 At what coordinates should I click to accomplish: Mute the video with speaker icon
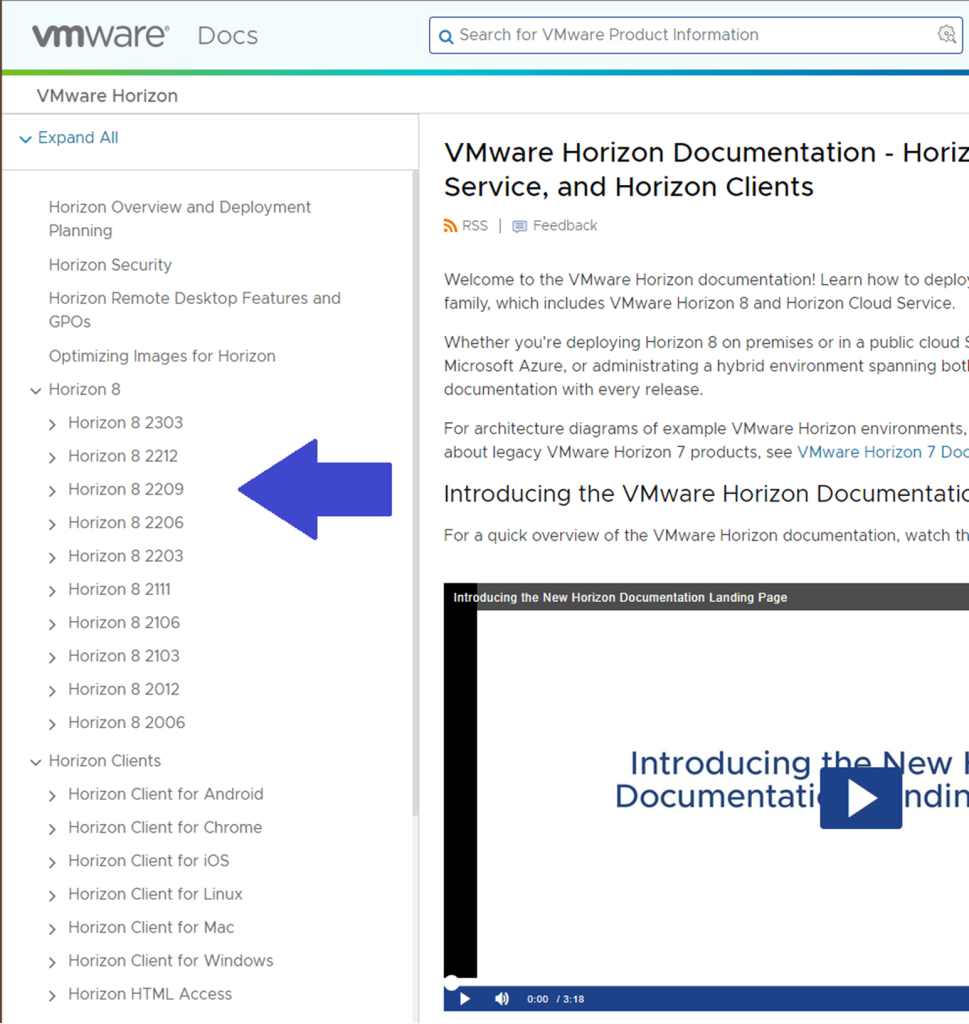click(x=501, y=998)
